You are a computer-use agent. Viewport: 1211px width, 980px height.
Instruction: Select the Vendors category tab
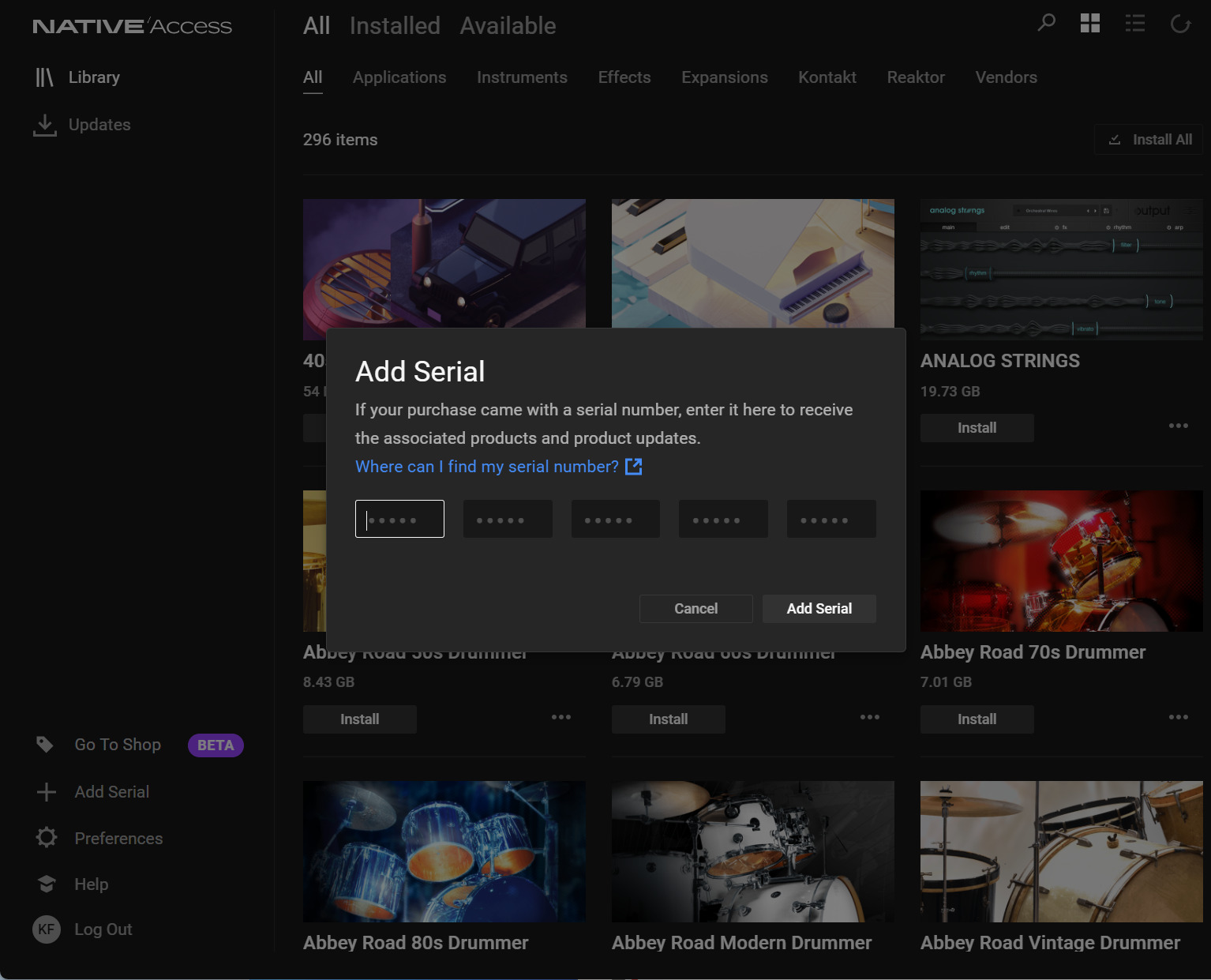[x=1007, y=77]
